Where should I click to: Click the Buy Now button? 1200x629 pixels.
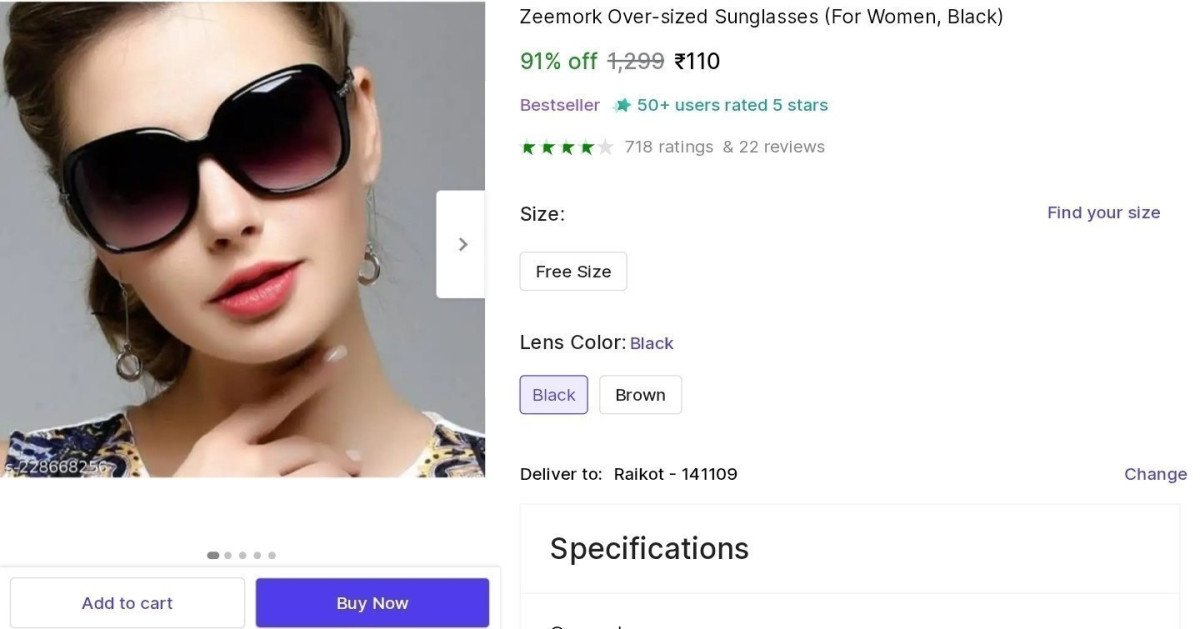tap(372, 602)
